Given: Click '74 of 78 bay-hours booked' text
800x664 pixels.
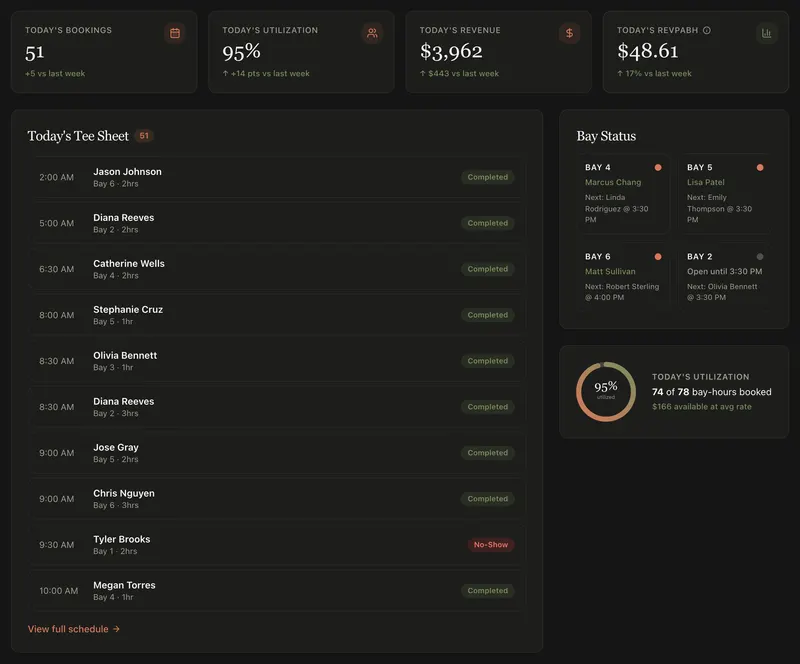Looking at the screenshot, I should tap(712, 392).
